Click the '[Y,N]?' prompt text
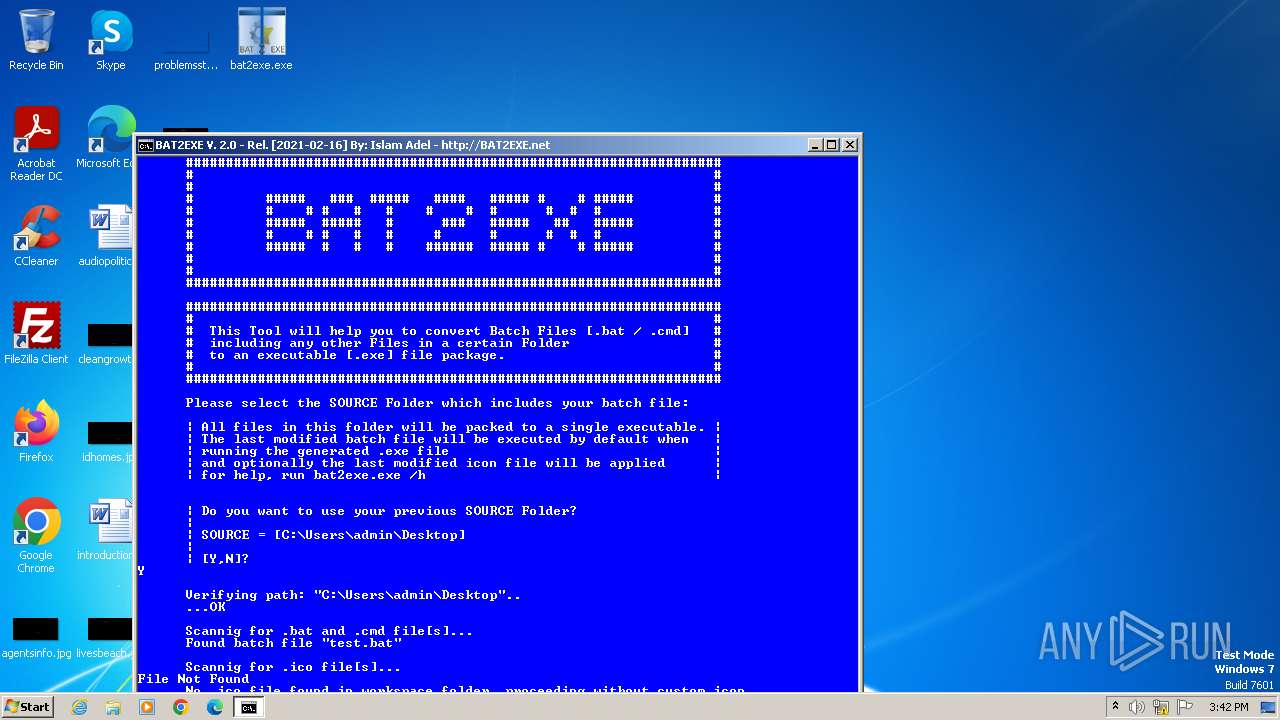 pyautogui.click(x=225, y=559)
